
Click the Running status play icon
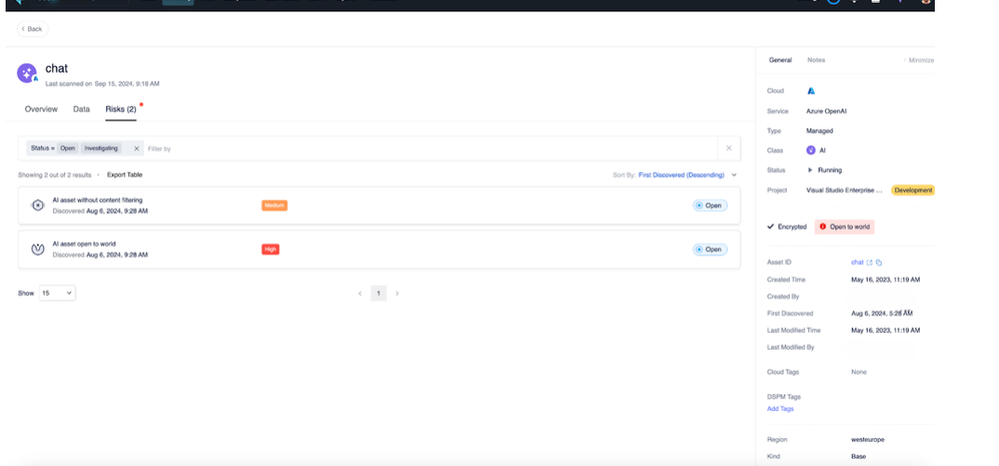coord(810,170)
